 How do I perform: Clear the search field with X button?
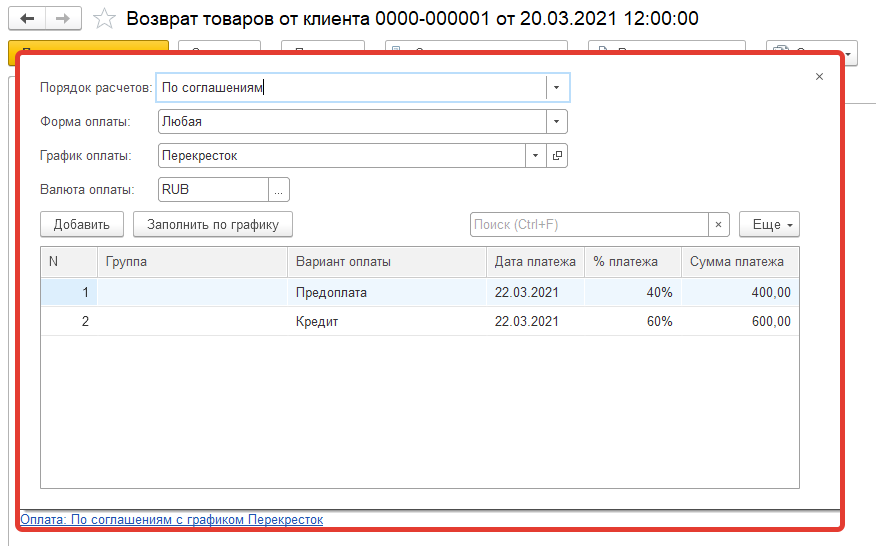coord(719,225)
